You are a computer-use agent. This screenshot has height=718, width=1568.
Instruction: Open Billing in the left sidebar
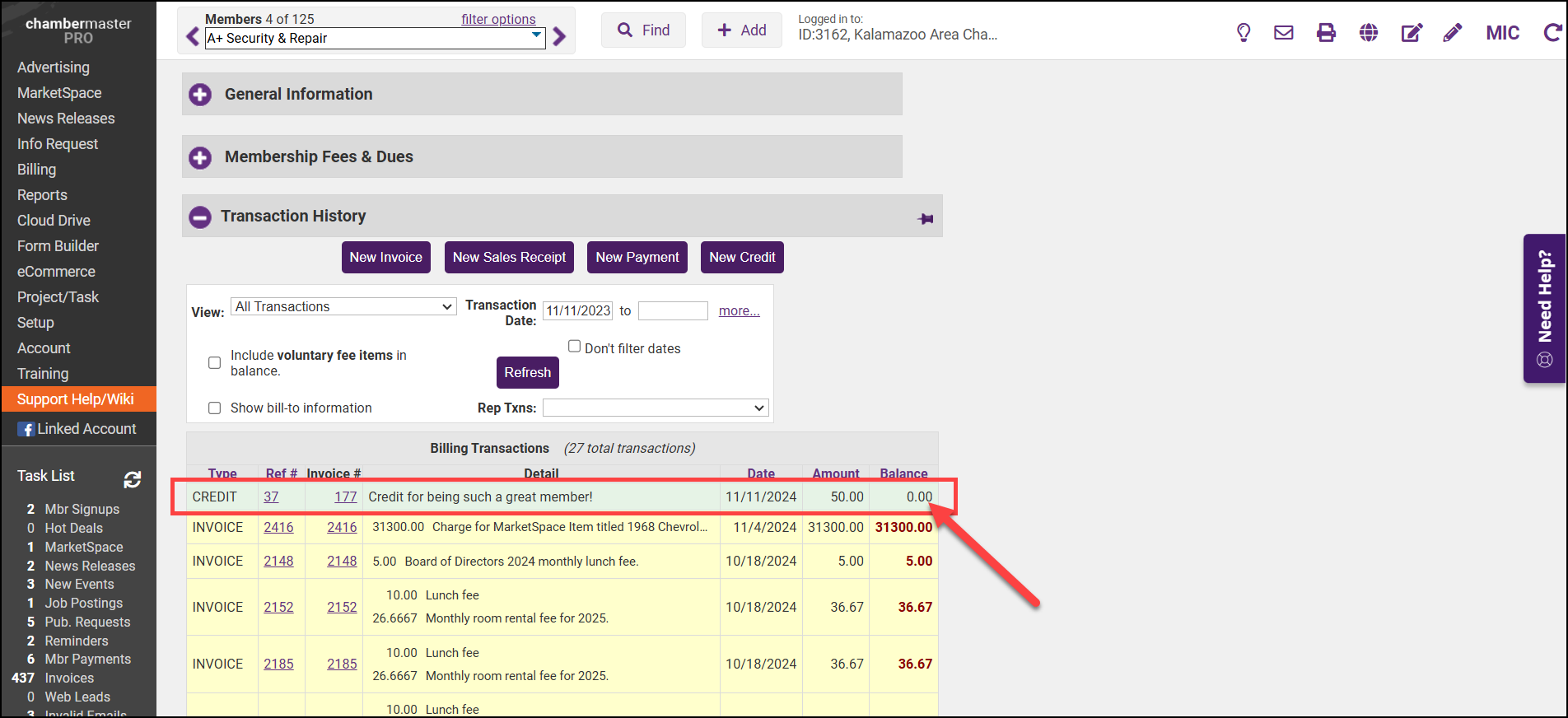(x=37, y=170)
